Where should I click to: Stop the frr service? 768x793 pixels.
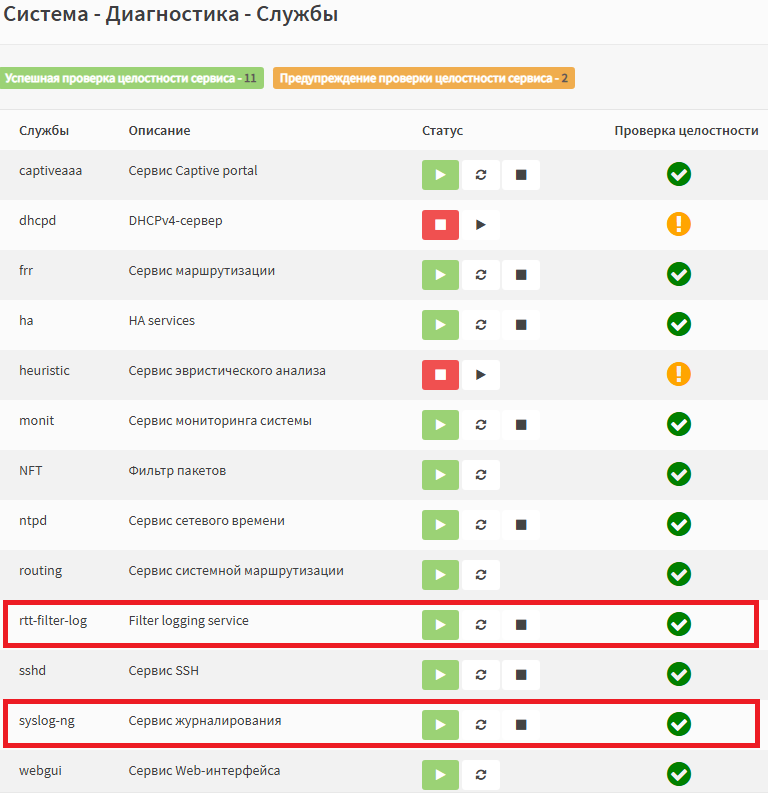point(521,275)
